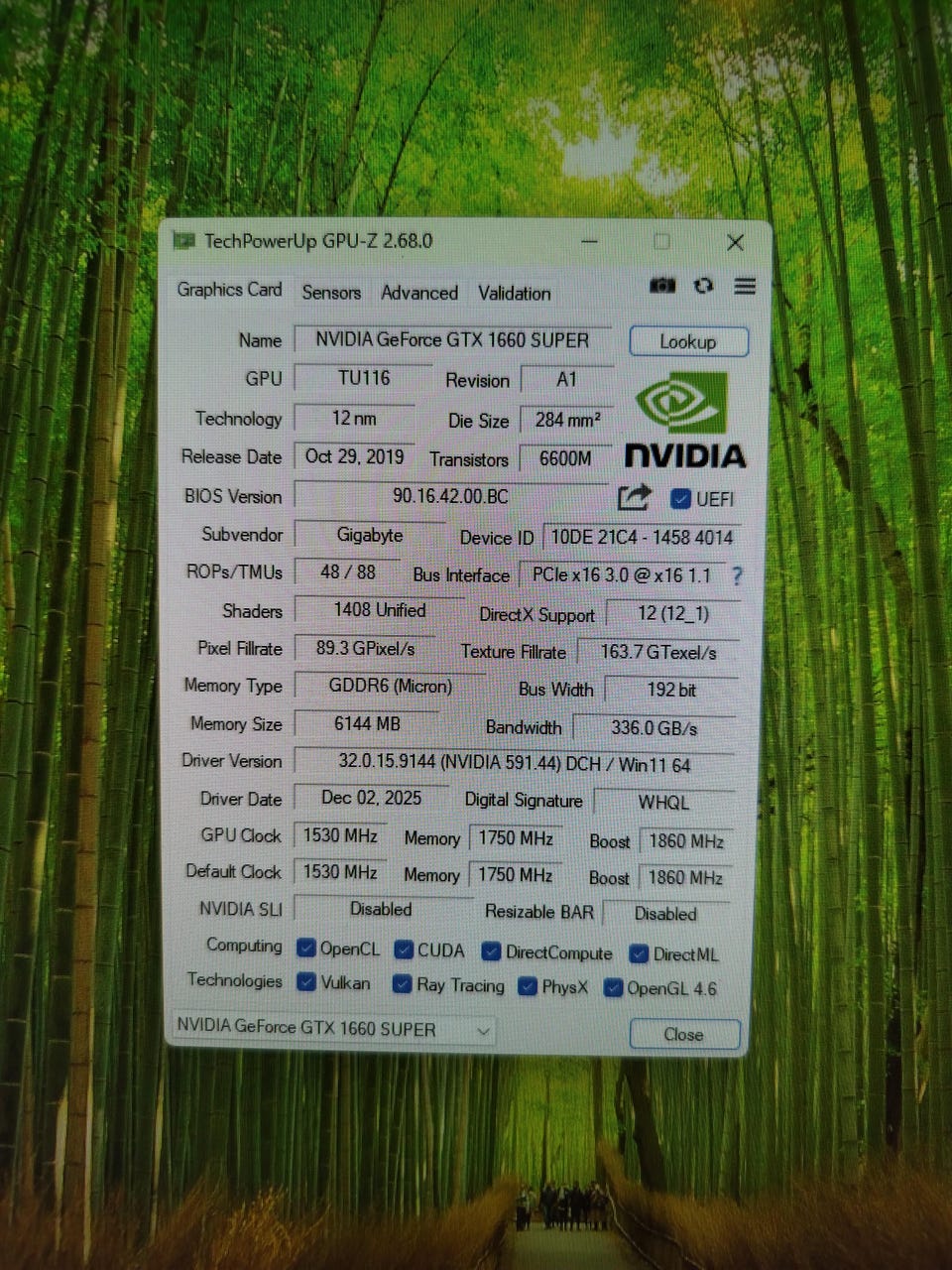952x1270 pixels.
Task: Click the GPU field showing TU116
Action: coord(364,378)
